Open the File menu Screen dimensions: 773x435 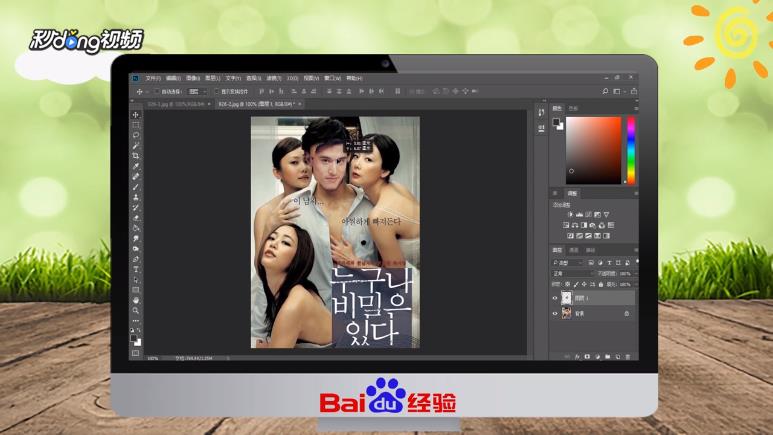pyautogui.click(x=153, y=78)
